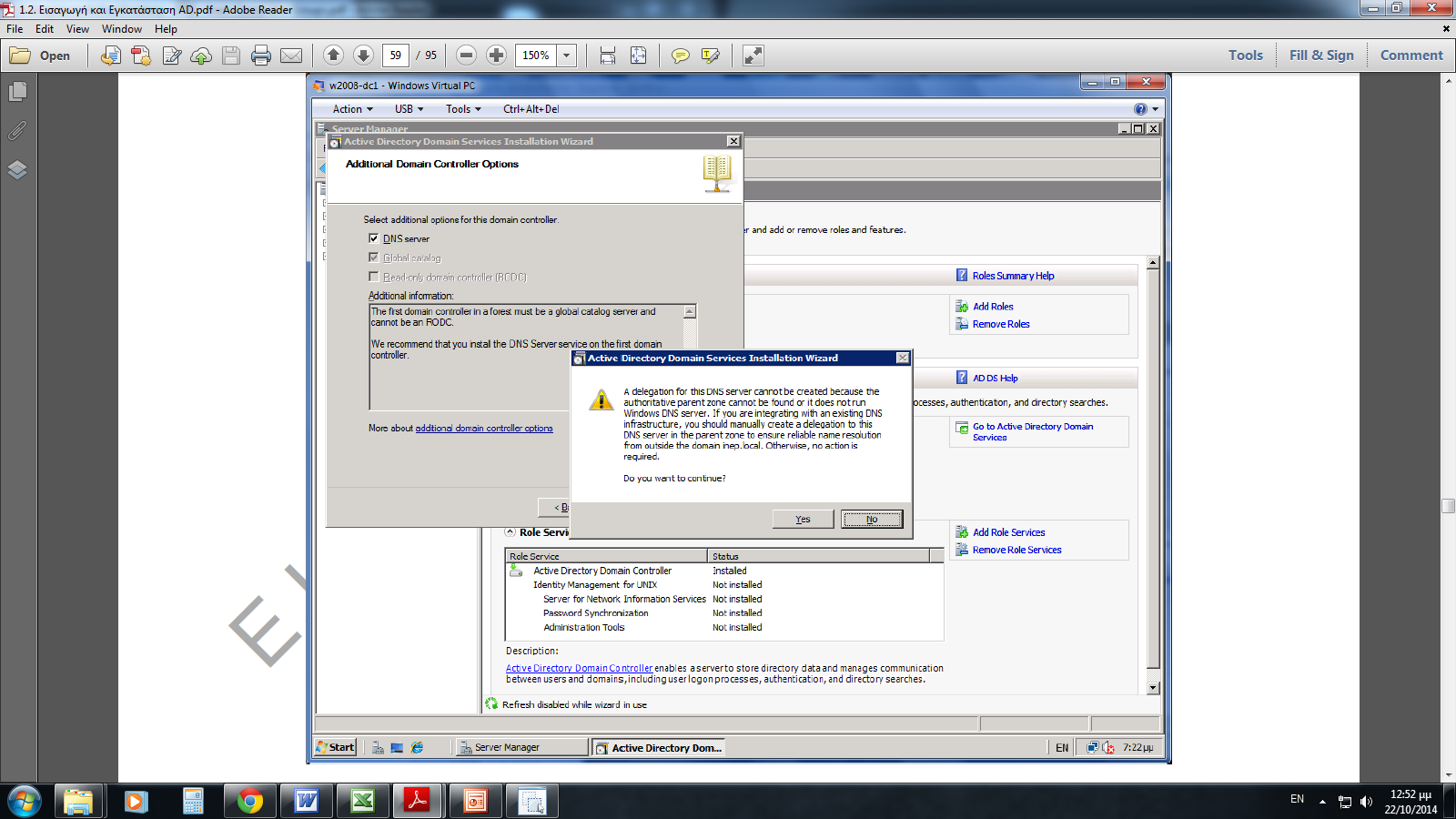Open Google Chrome from the Windows taskbar
This screenshot has width=1456, height=819.
click(250, 801)
